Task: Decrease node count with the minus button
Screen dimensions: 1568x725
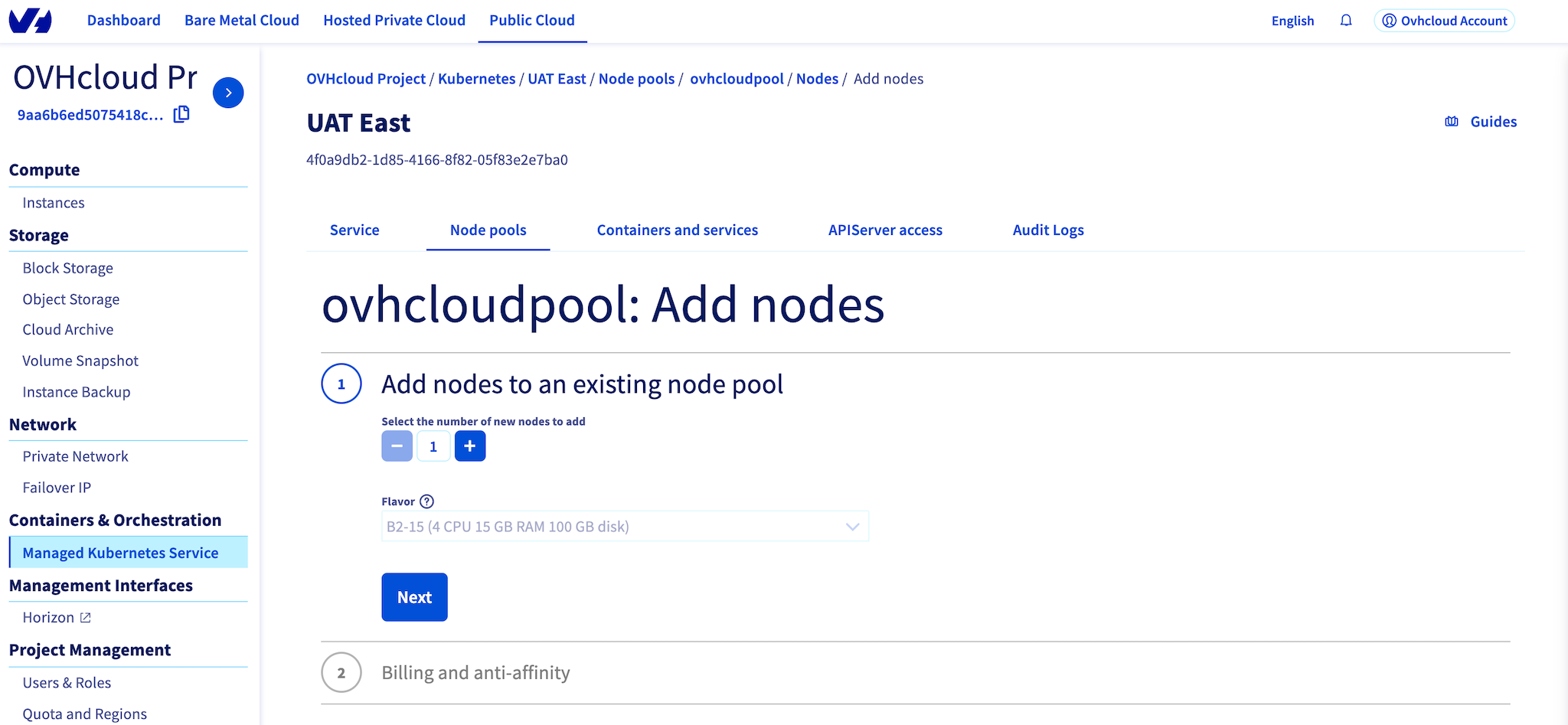Action: coord(397,446)
